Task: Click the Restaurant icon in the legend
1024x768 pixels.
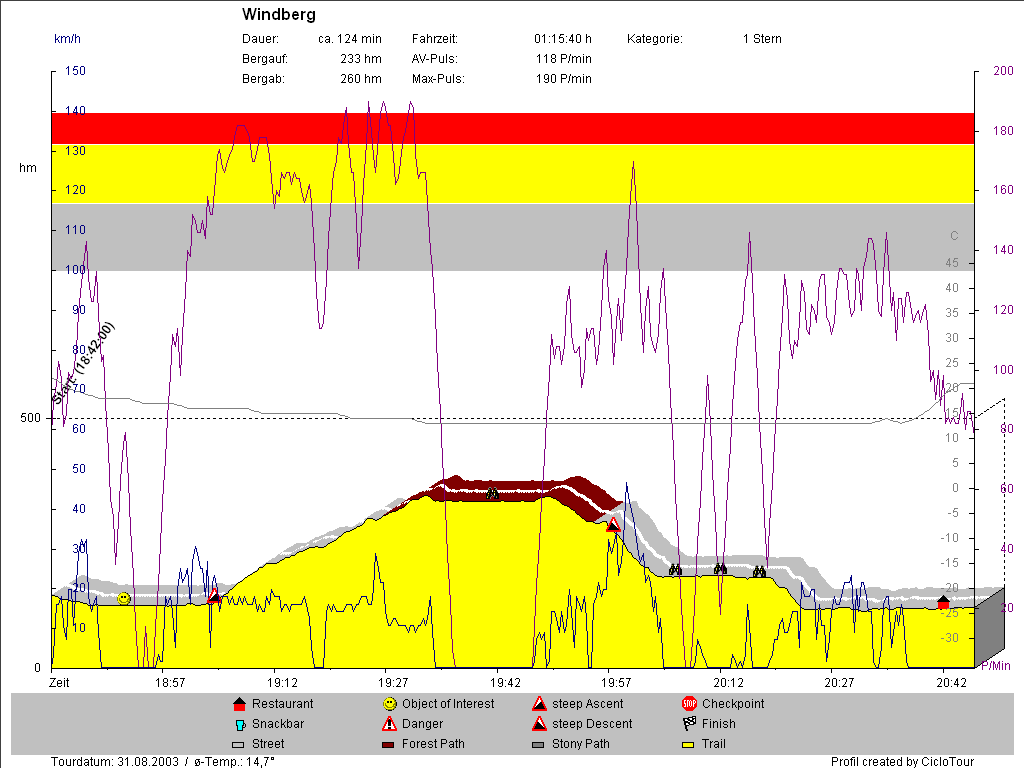Action: click(x=238, y=704)
